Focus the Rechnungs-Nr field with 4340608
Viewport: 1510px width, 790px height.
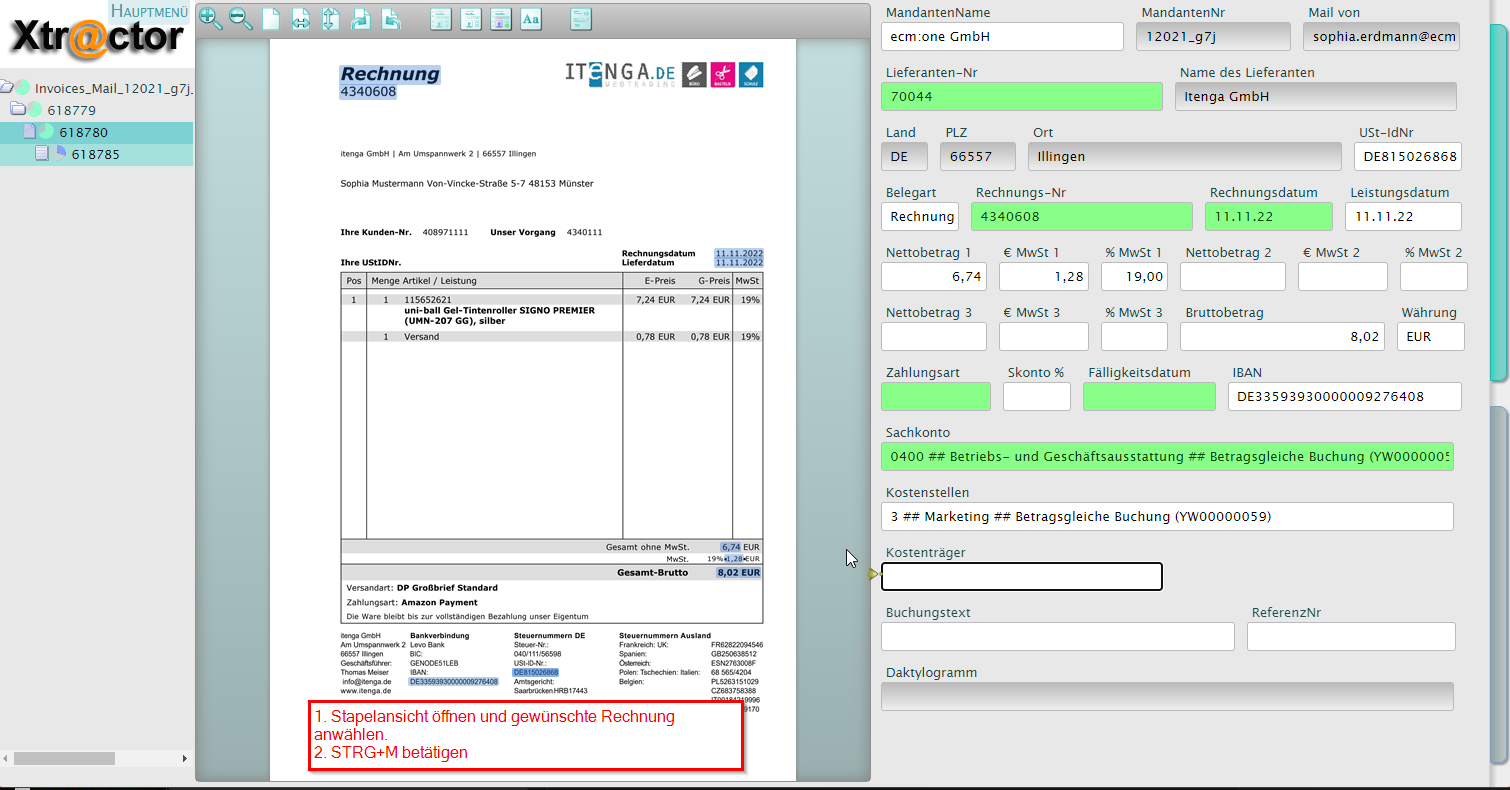pos(1082,216)
